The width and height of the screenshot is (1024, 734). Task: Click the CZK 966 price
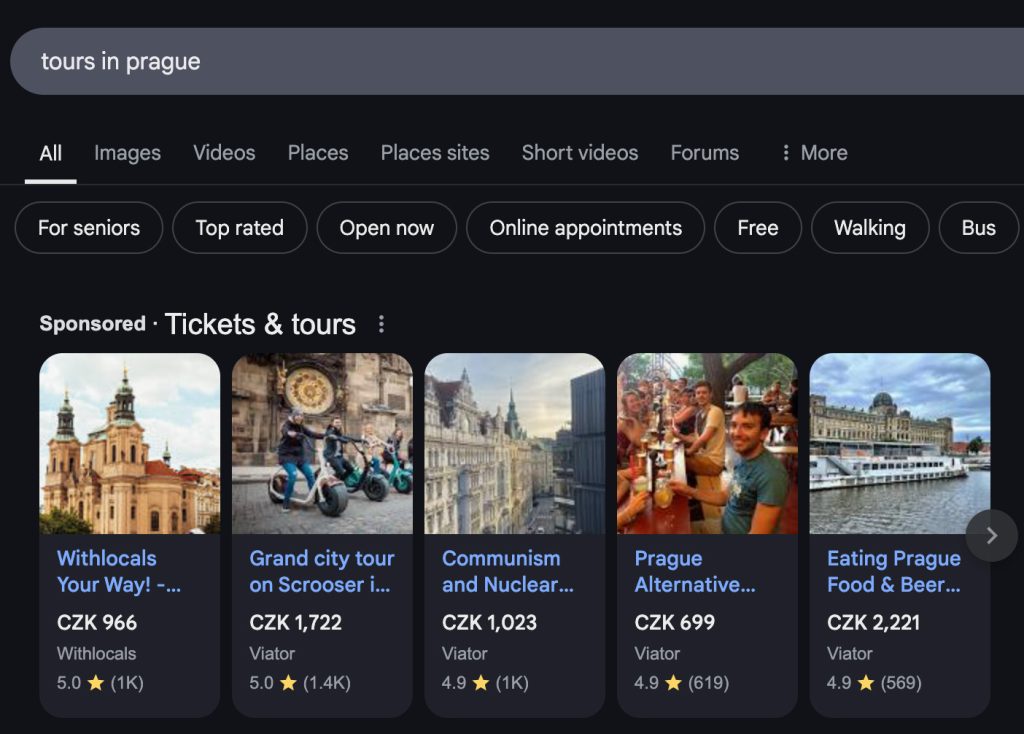tap(97, 622)
